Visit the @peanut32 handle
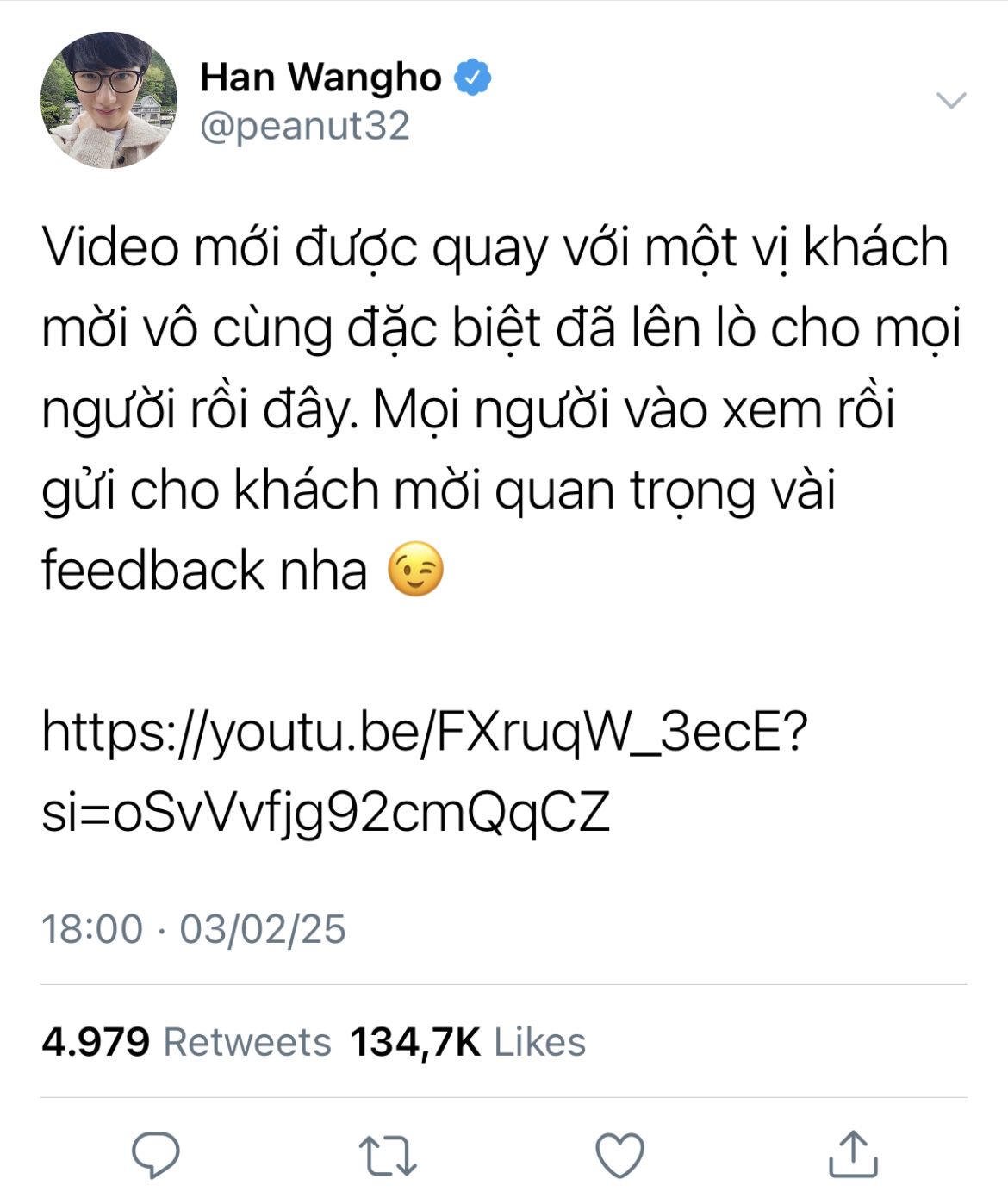The width and height of the screenshot is (1008, 1198). pos(305,126)
